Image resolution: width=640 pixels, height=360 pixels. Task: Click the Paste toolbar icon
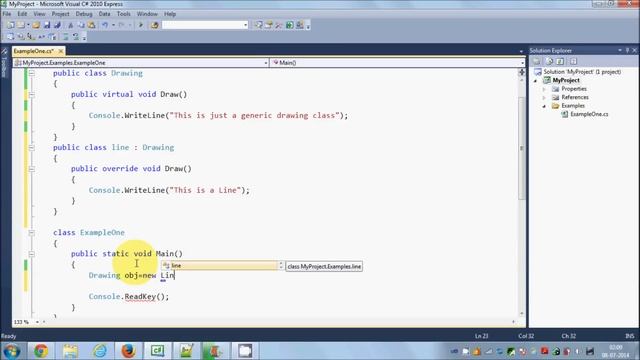point(92,25)
